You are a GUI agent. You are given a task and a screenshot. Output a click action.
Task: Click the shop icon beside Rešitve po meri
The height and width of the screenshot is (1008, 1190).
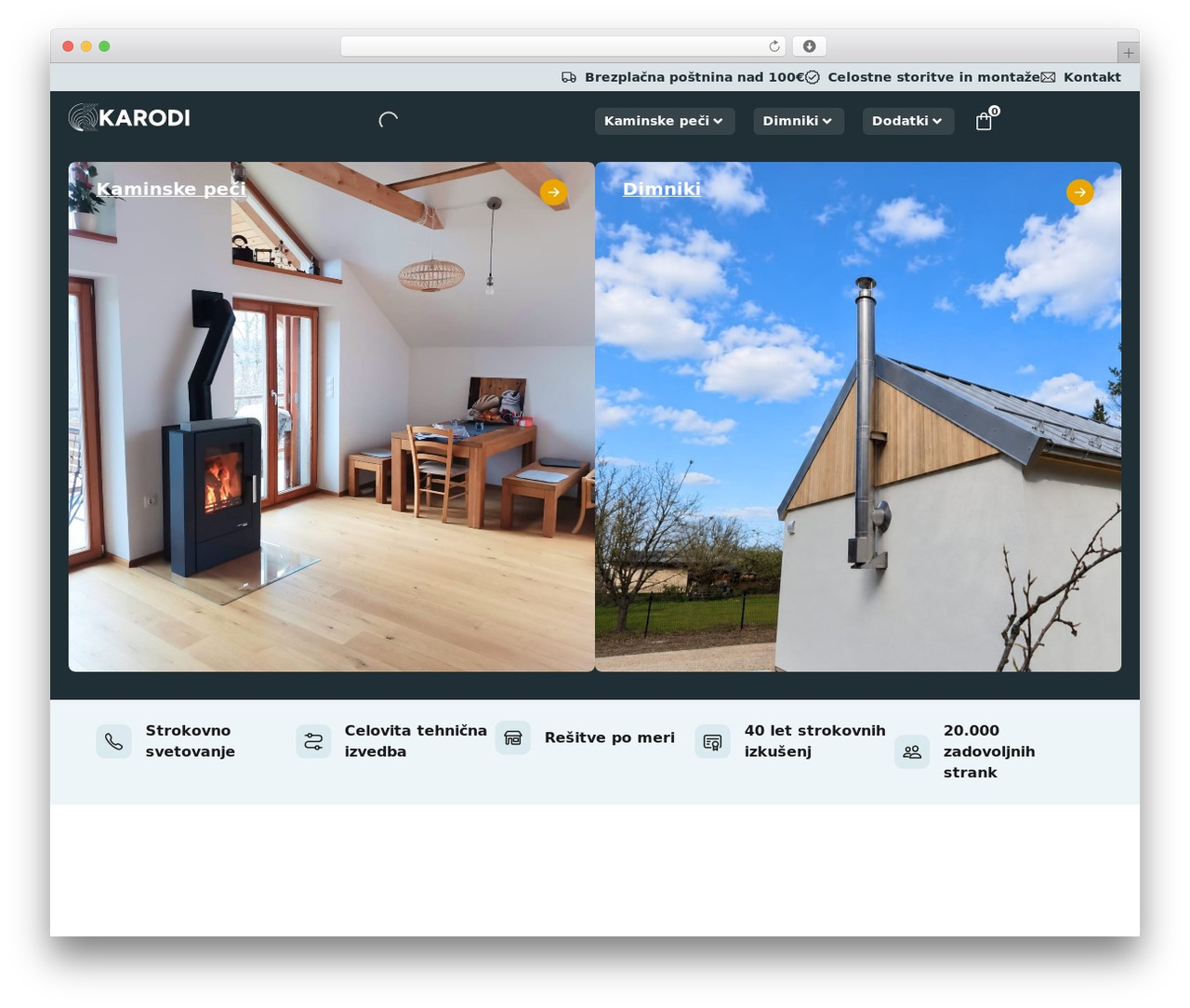click(x=513, y=737)
